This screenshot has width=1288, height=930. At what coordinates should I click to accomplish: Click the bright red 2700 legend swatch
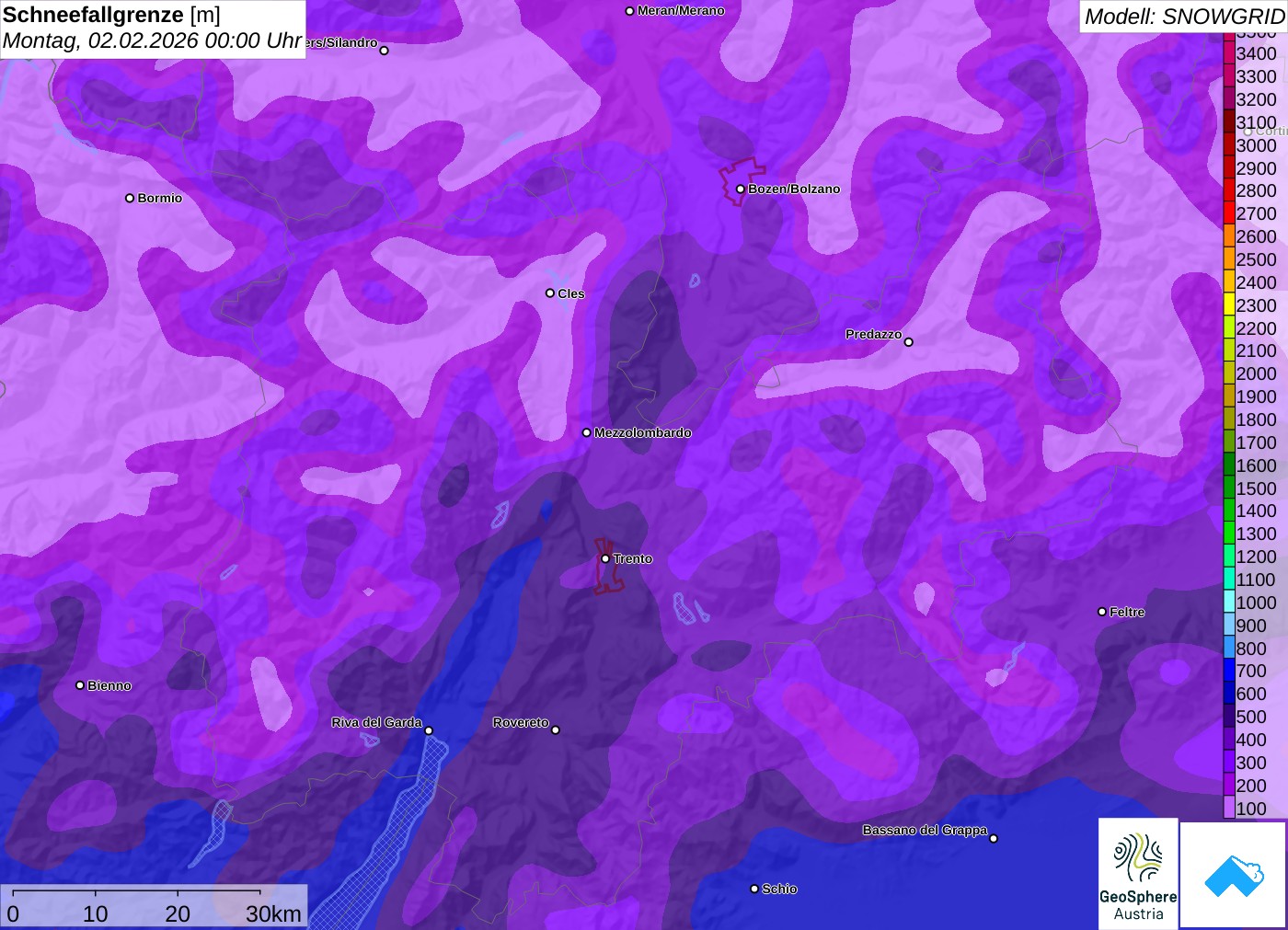point(1229,213)
